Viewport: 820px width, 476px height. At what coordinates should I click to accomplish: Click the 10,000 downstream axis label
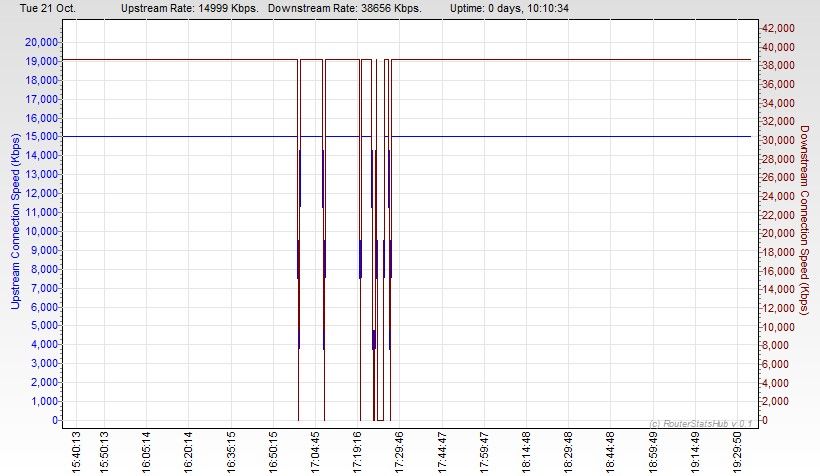(x=778, y=327)
